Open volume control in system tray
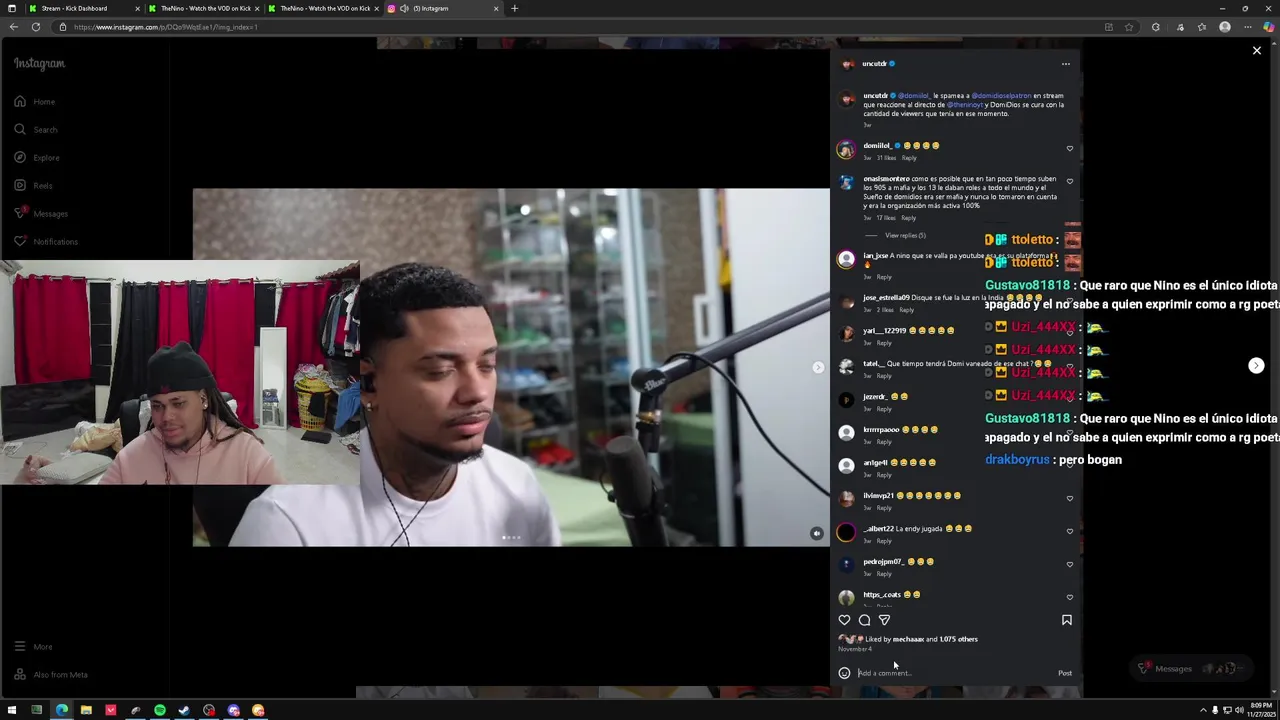 pyautogui.click(x=1238, y=710)
